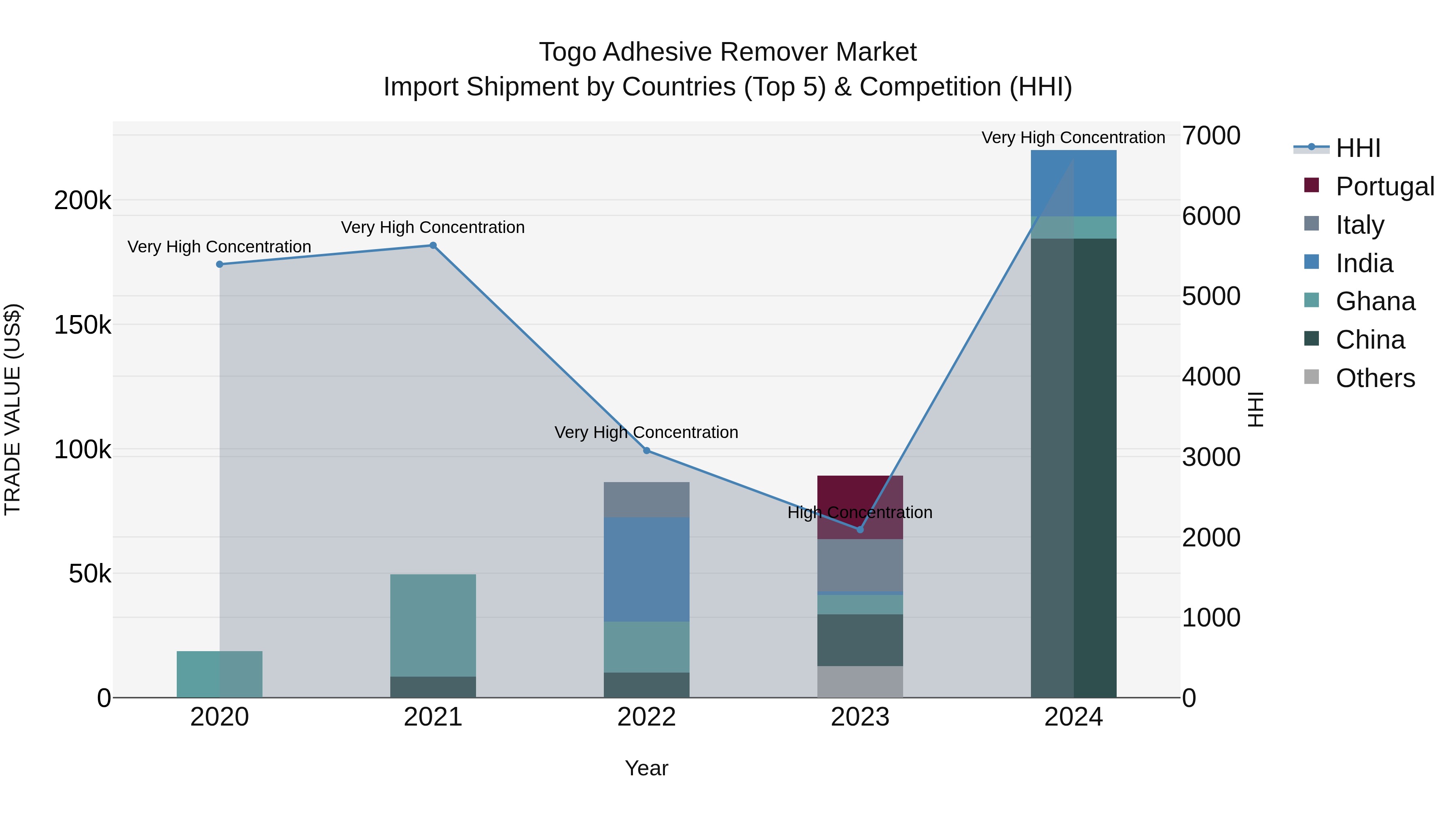Click the India segment of the 2024 bar
This screenshot has width=1456, height=819.
tap(1074, 183)
